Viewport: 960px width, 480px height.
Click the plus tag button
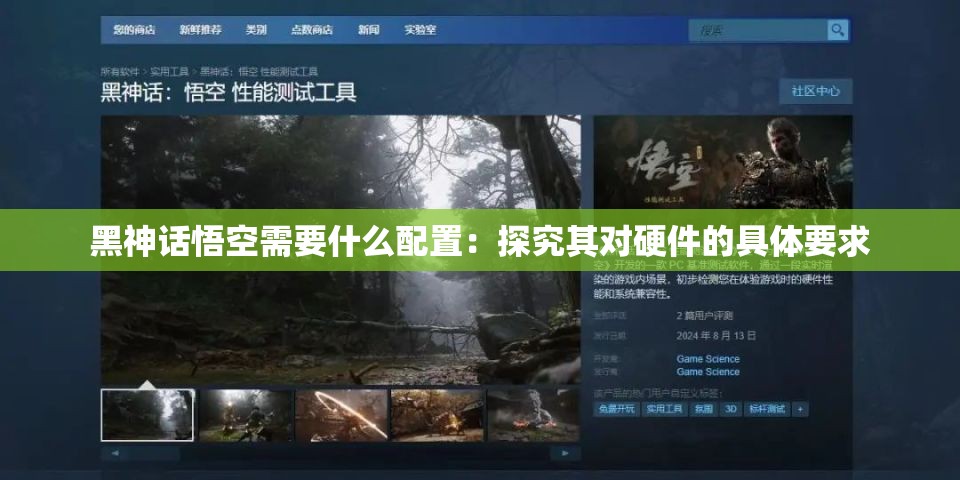pos(800,409)
